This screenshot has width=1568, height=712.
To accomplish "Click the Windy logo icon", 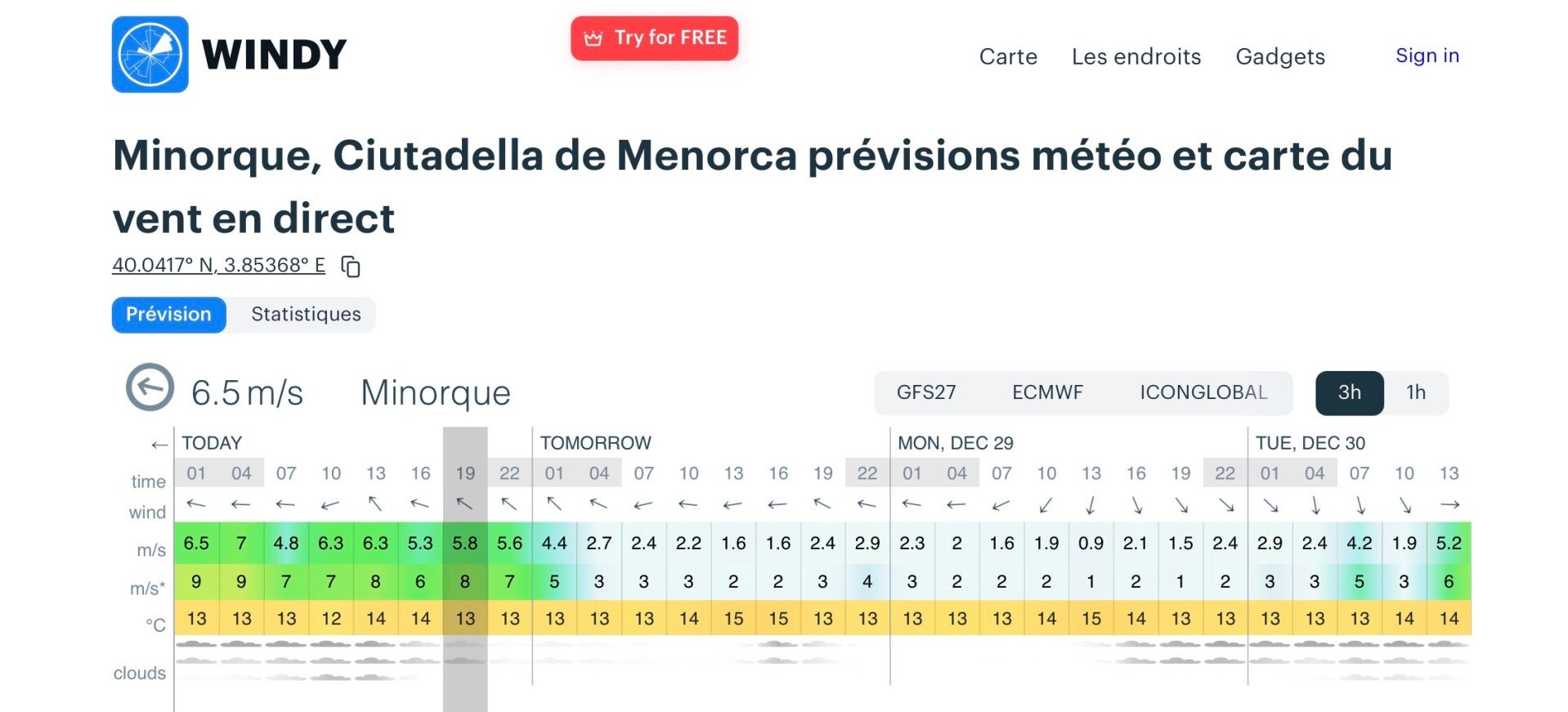I will click(x=150, y=55).
